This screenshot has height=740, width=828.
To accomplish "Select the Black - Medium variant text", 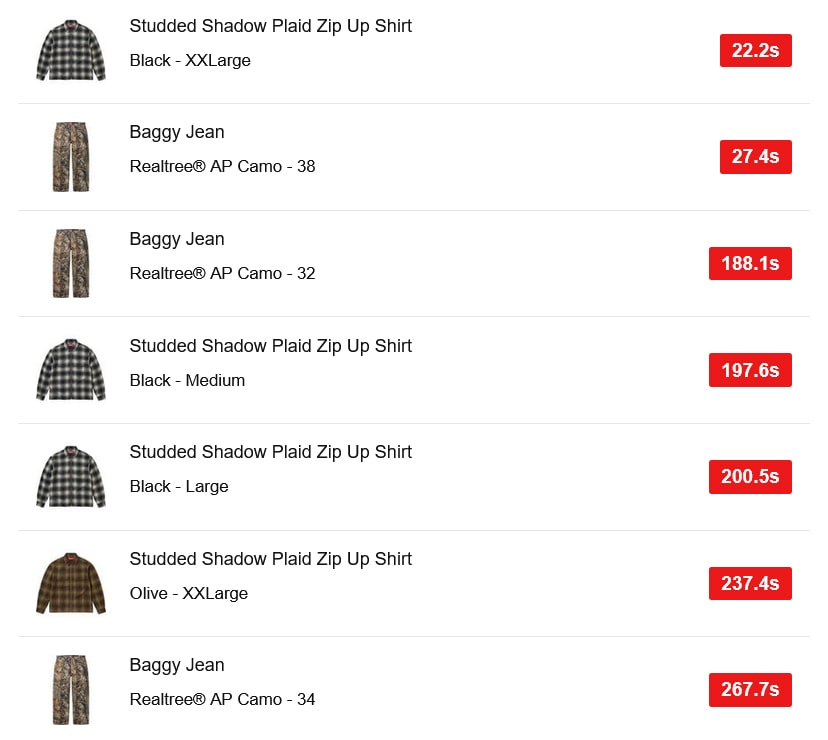I will pyautogui.click(x=187, y=380).
